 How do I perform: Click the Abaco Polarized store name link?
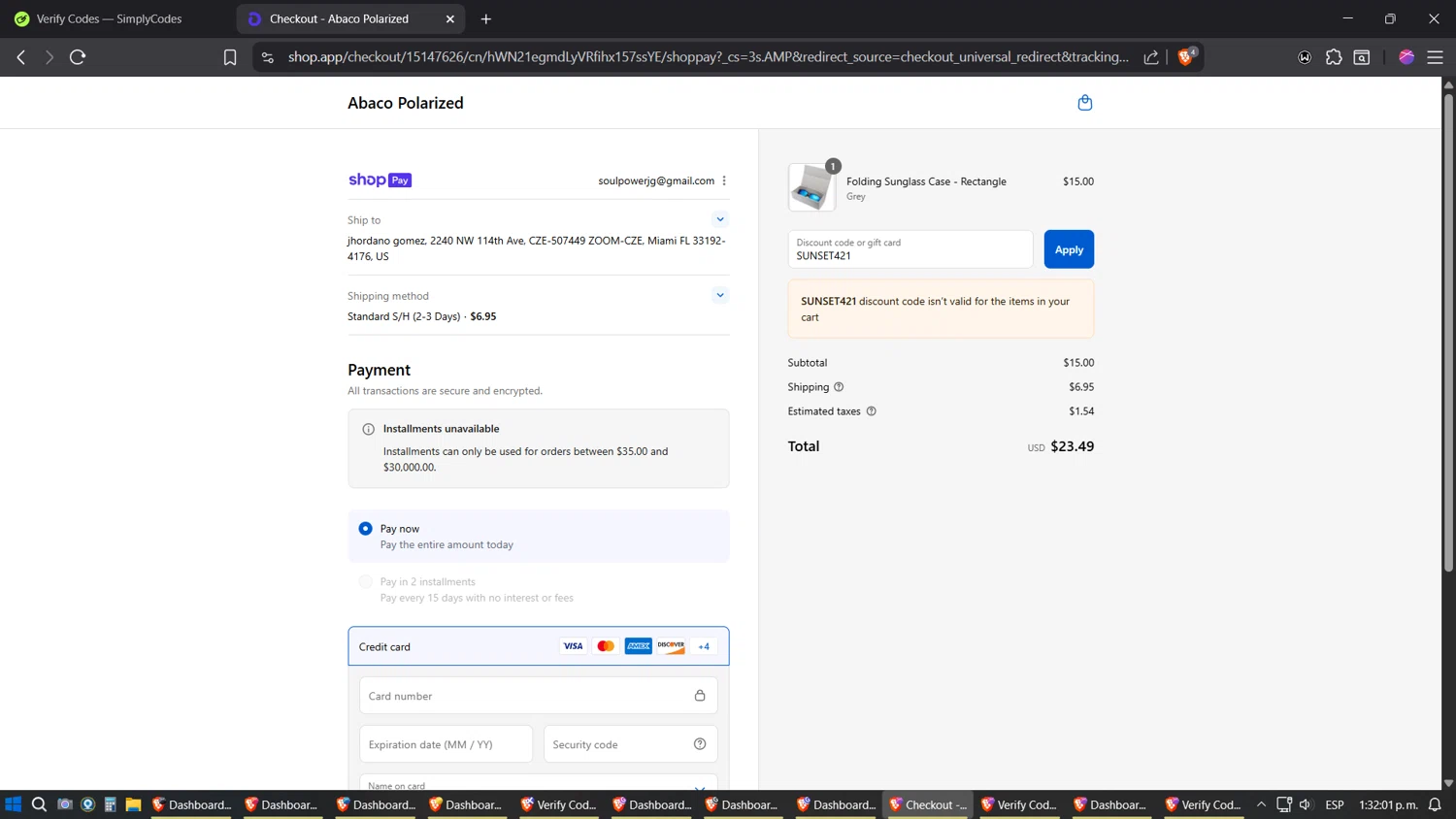pyautogui.click(x=406, y=103)
